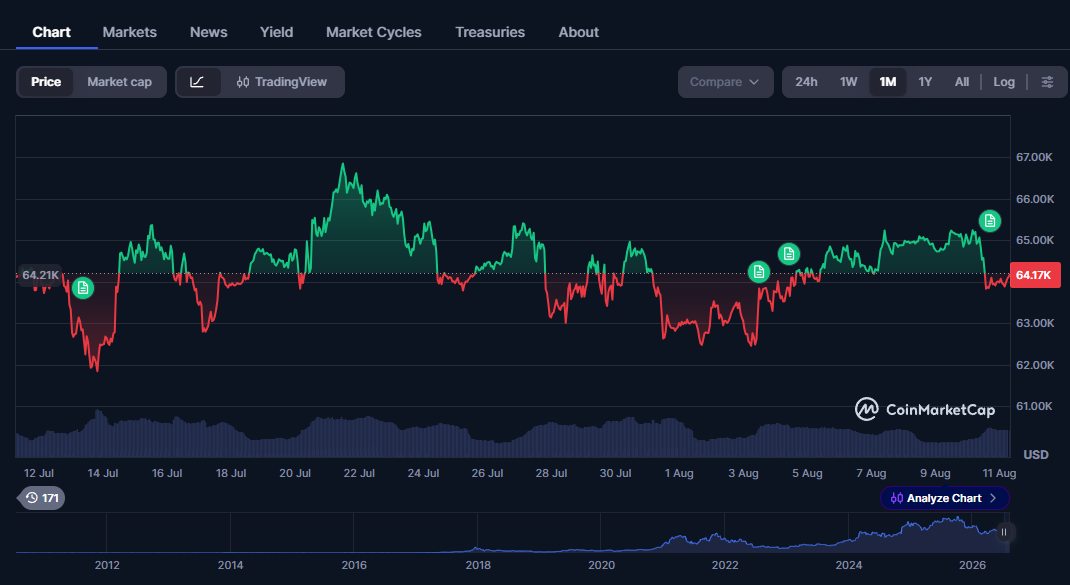The image size is (1070, 585).
Task: Click the CoinMarketCap logo on chart
Action: coord(925,410)
